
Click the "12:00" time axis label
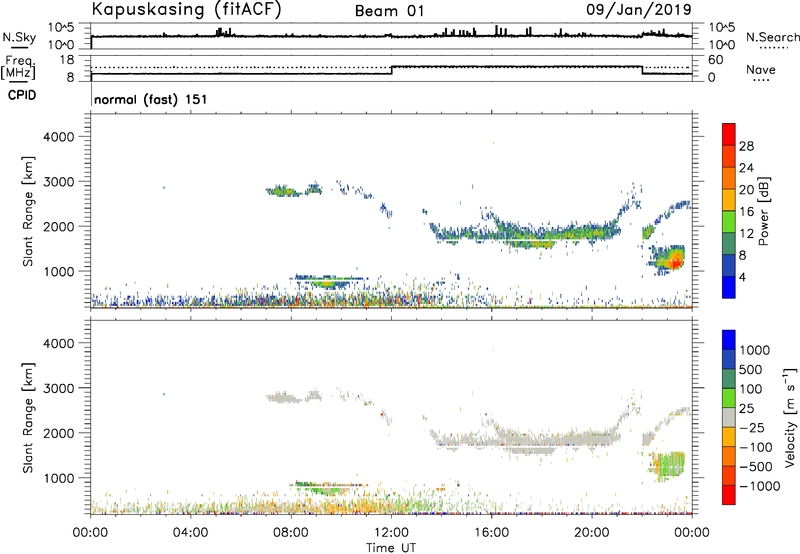[391, 533]
